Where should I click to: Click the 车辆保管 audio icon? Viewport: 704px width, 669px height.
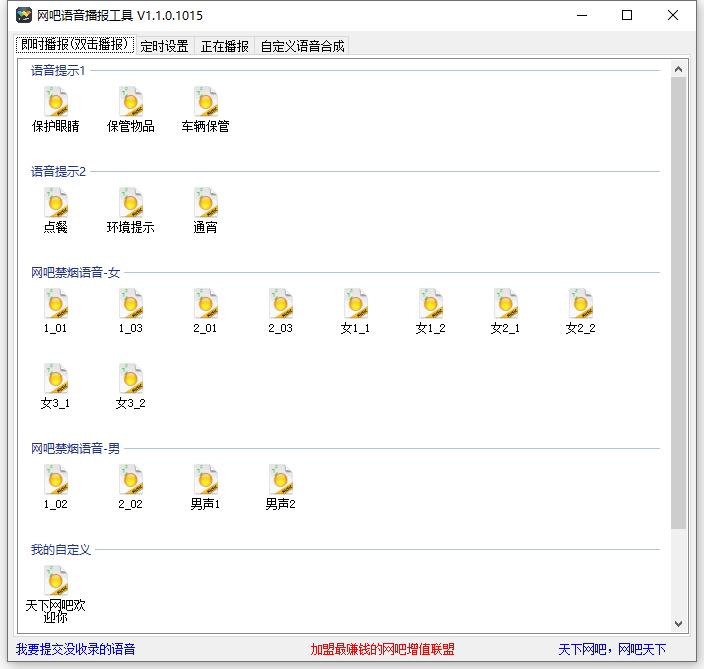(x=206, y=103)
